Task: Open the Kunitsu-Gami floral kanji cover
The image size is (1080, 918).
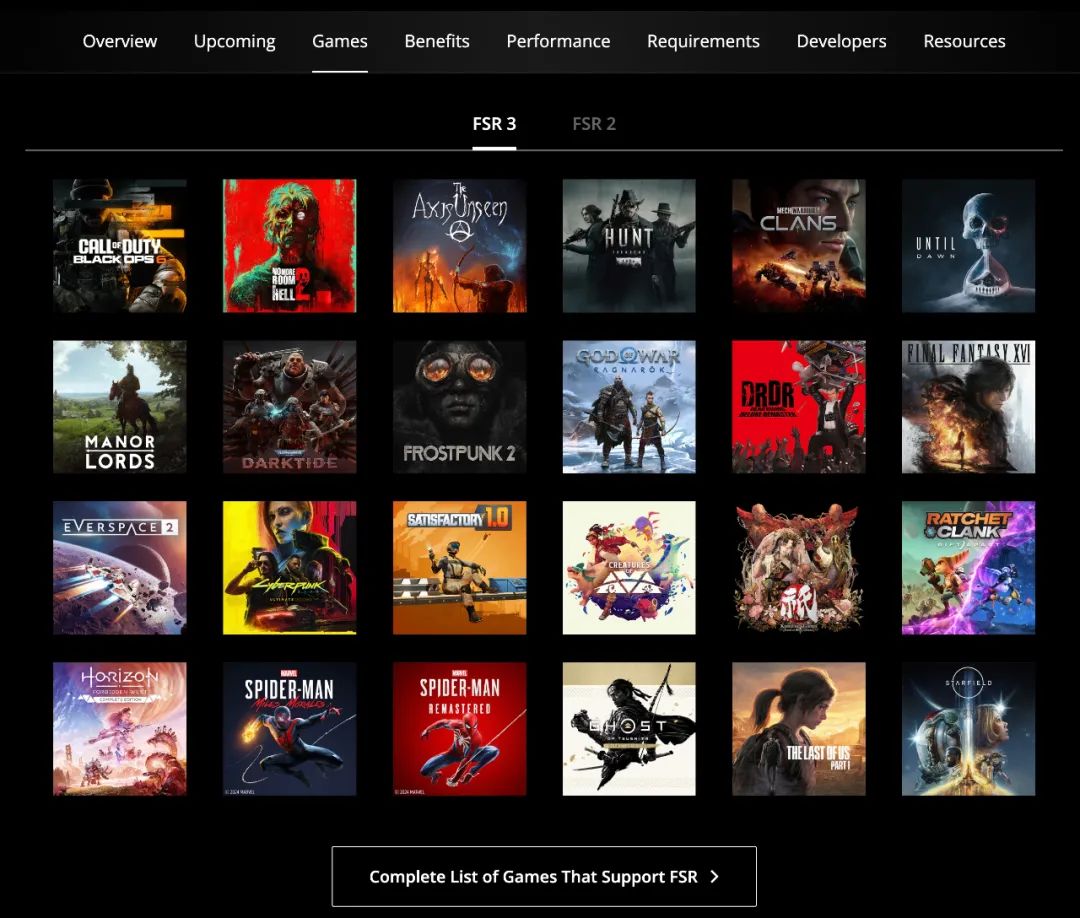Action: pos(799,567)
